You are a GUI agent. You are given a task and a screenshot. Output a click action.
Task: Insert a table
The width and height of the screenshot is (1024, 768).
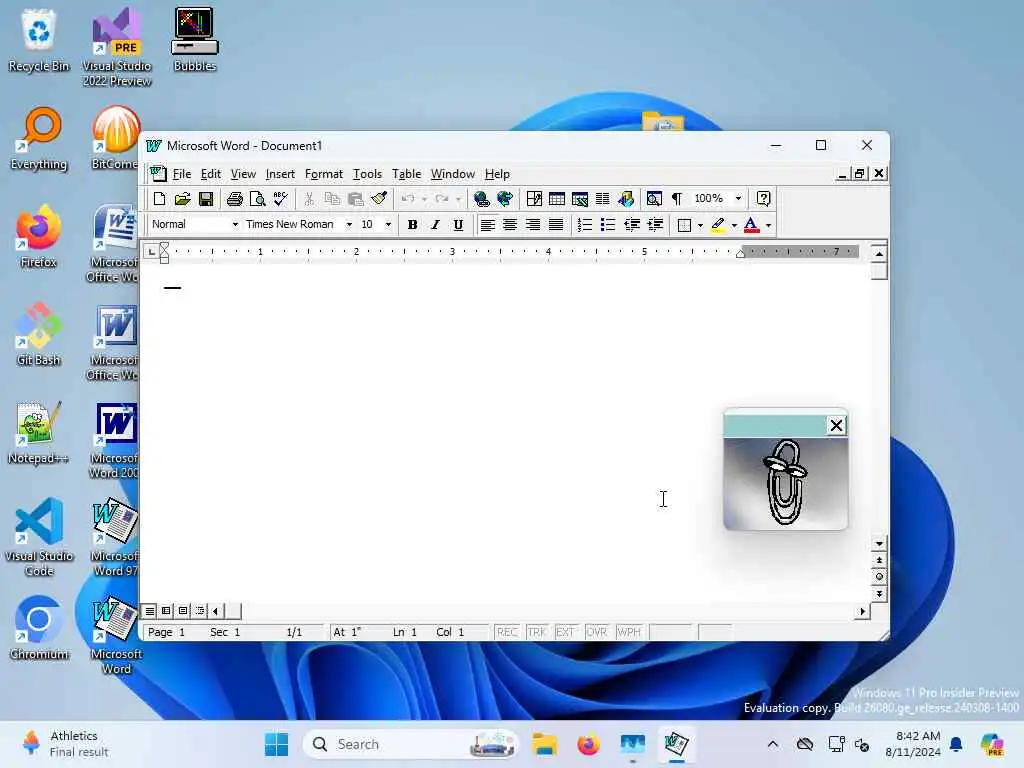pyautogui.click(x=557, y=199)
